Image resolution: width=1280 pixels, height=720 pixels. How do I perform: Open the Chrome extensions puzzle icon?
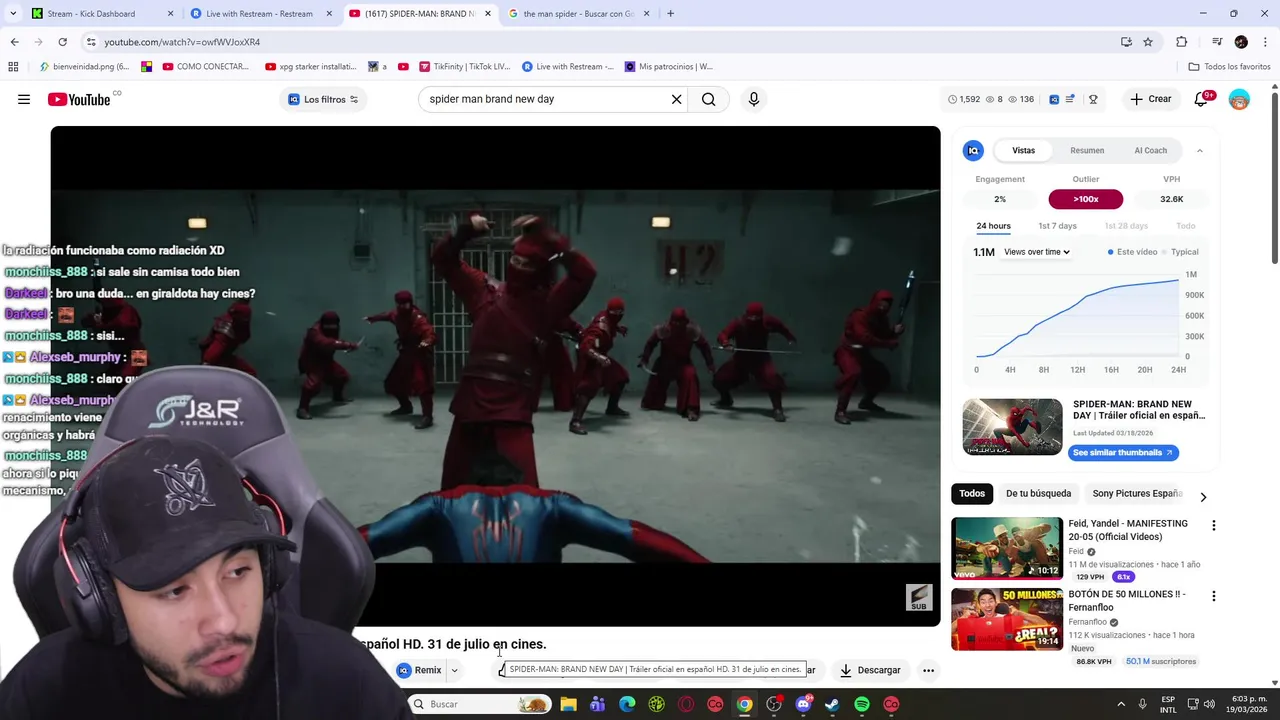(1182, 42)
